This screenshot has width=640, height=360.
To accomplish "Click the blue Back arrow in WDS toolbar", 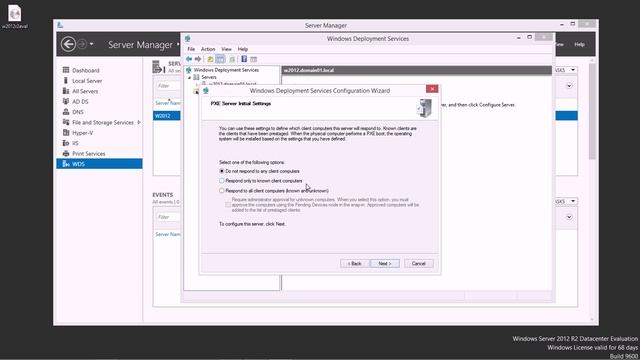I will [189, 59].
